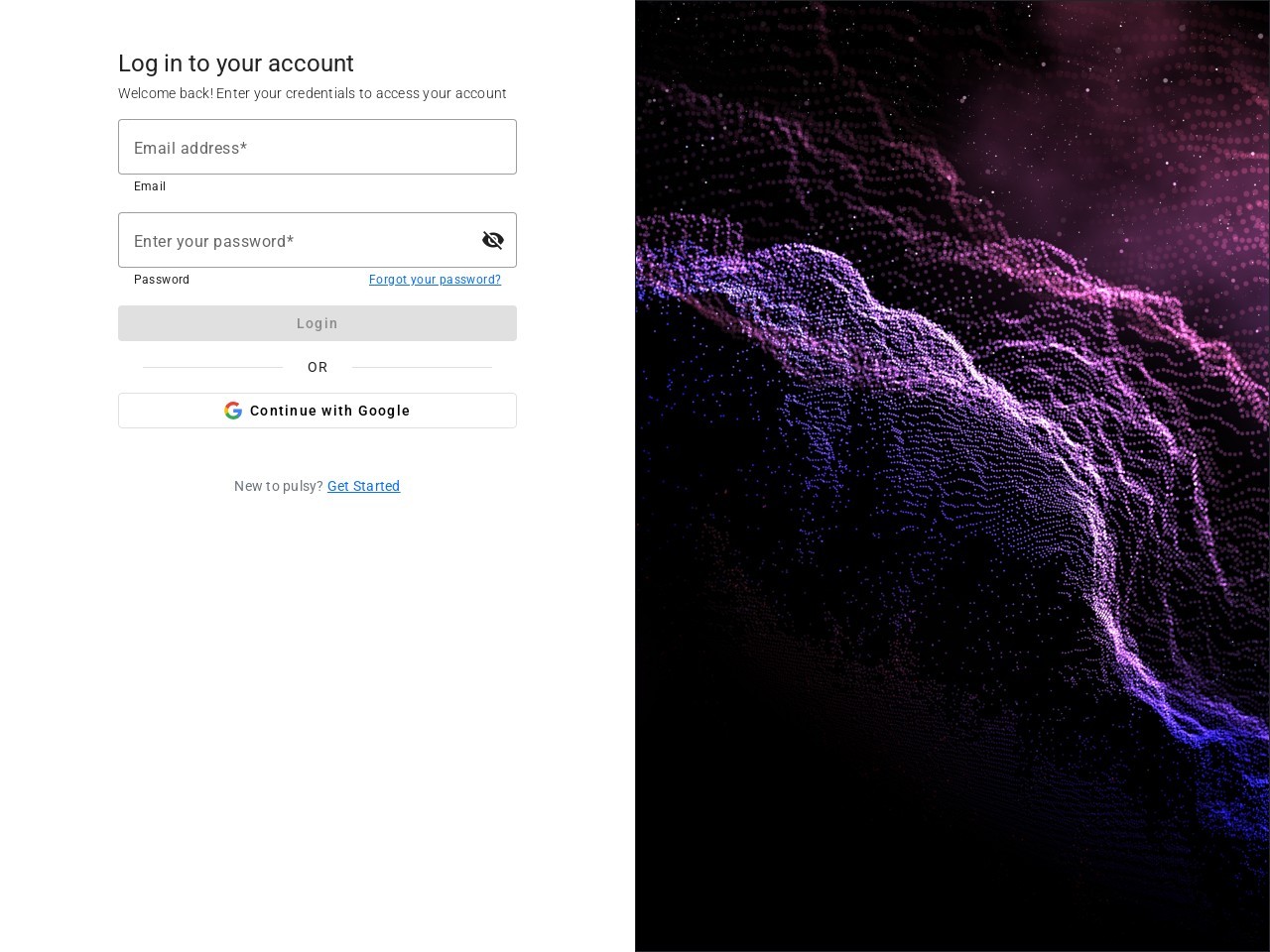Click the Password helper text under the field

tap(162, 280)
